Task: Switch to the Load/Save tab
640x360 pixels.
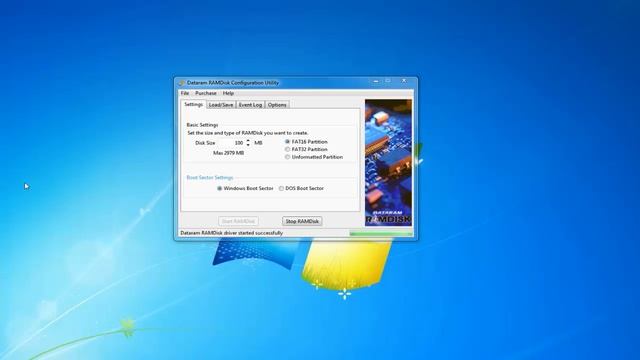Action: 221,105
